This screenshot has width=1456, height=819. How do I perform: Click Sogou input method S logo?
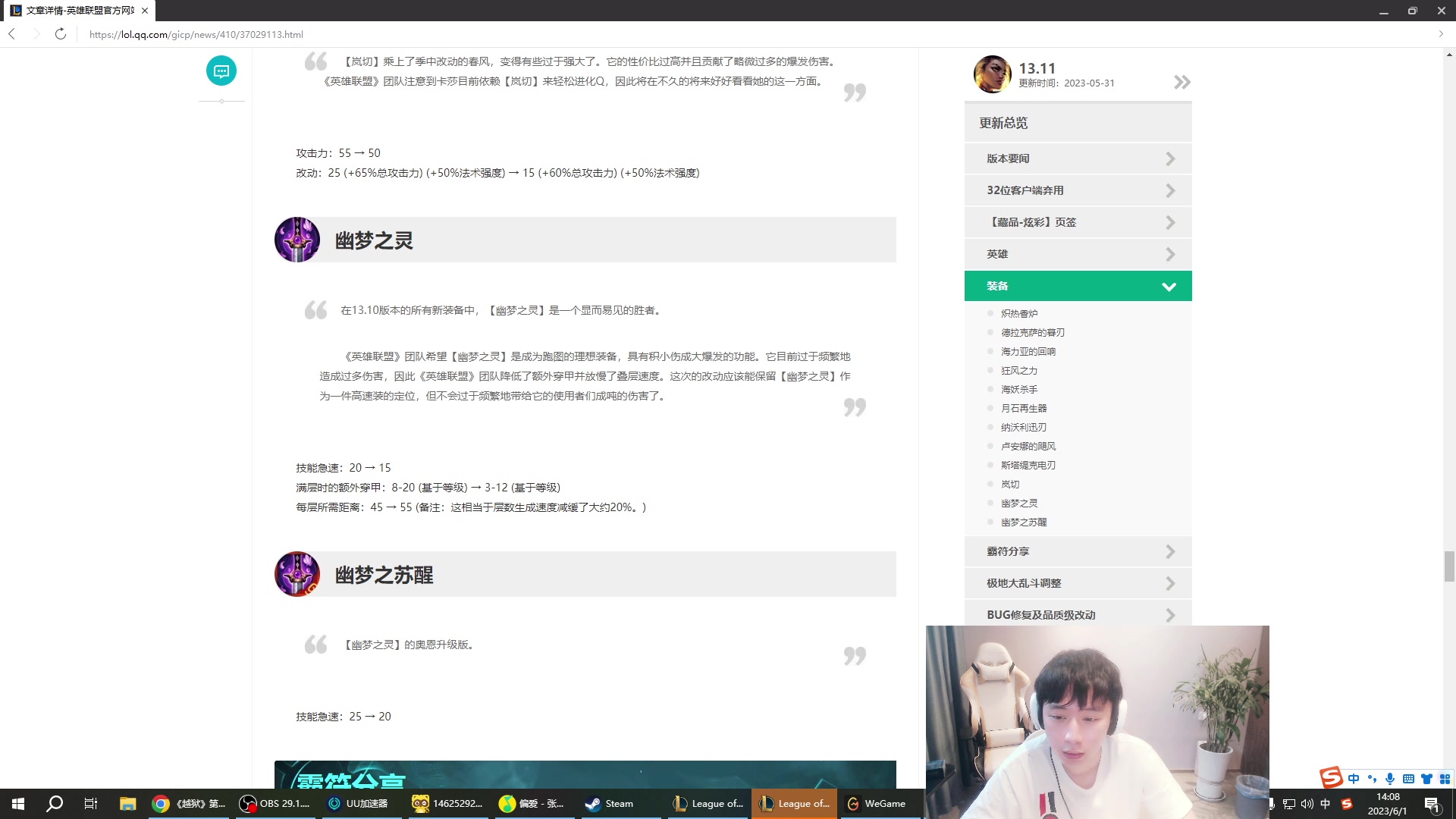coord(1331,778)
